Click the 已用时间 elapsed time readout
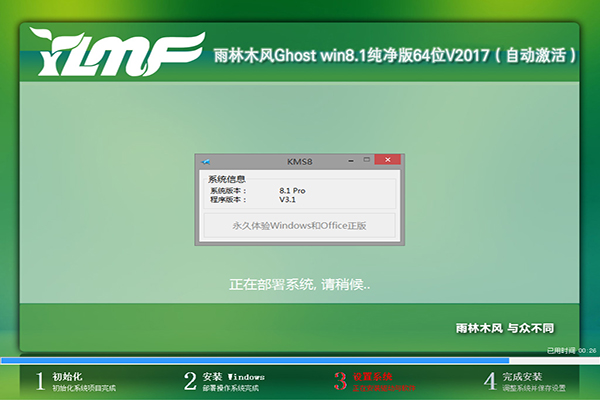 tap(571, 350)
